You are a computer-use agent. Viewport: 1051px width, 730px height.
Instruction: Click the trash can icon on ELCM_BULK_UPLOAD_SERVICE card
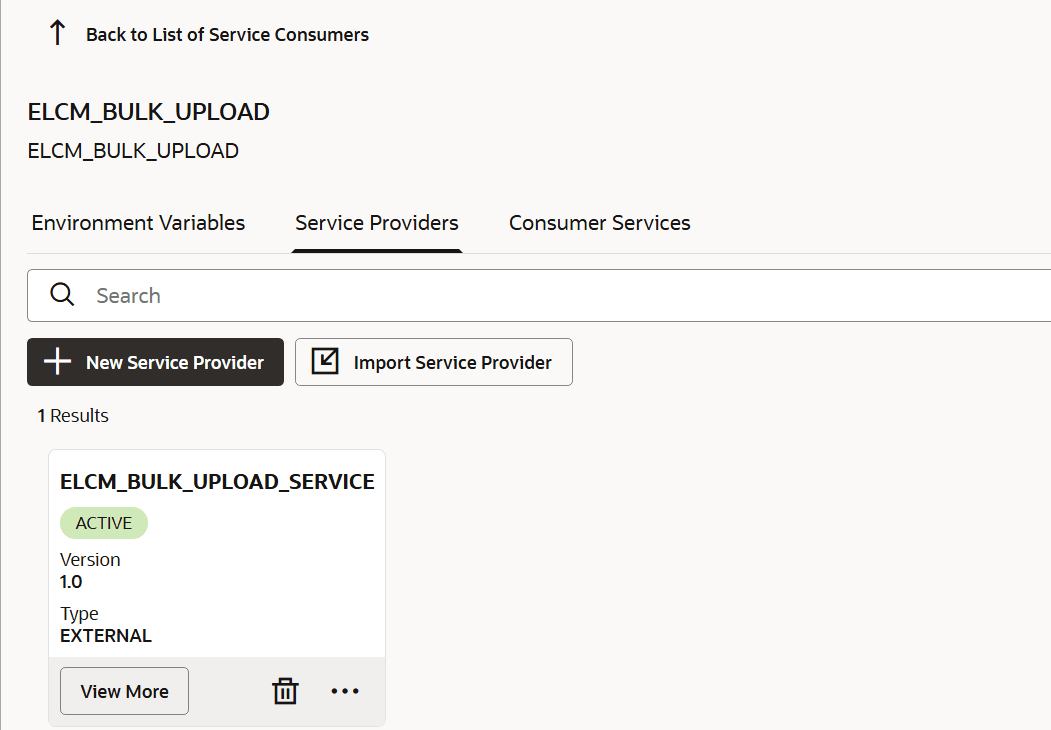285,690
